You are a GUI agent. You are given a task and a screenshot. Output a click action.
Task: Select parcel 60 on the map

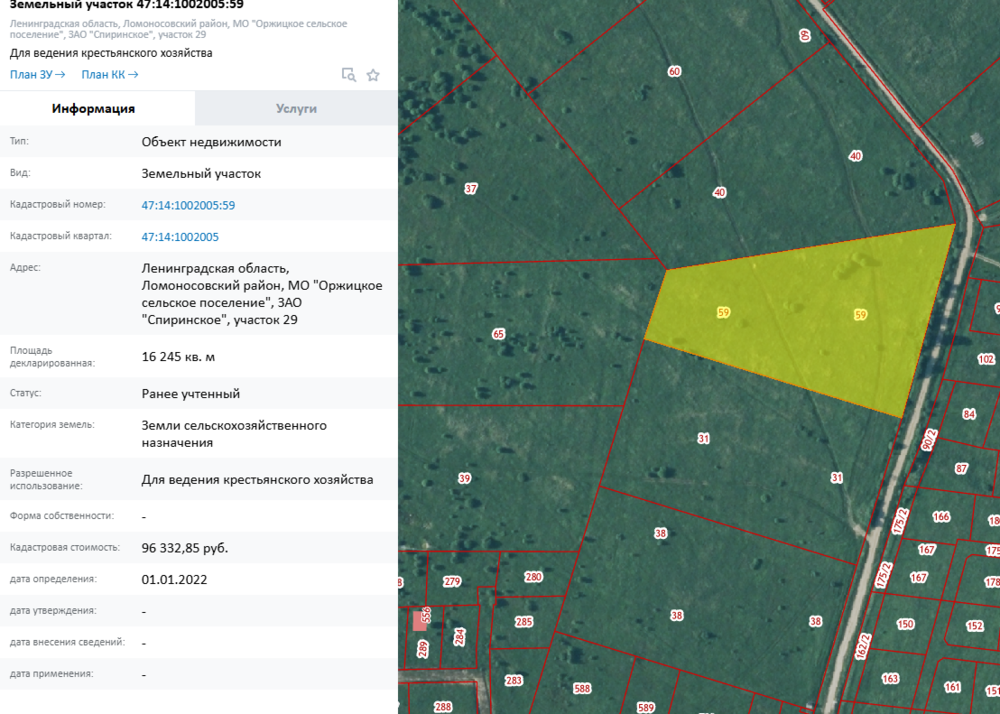[x=674, y=72]
